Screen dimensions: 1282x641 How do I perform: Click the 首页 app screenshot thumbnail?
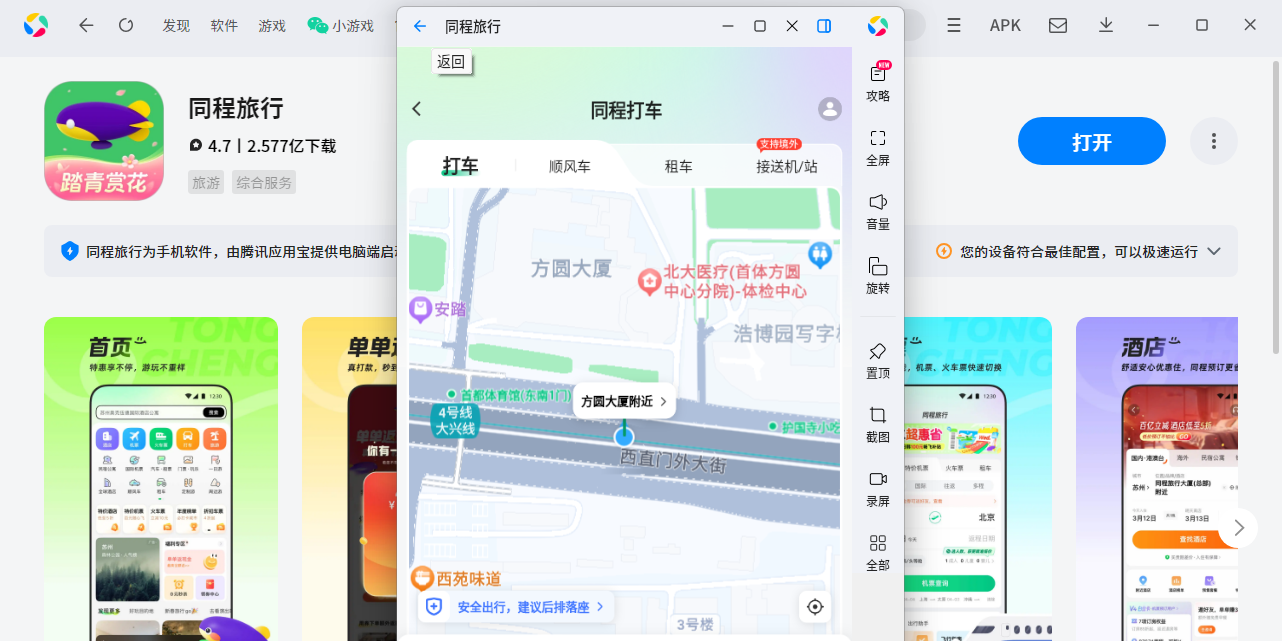click(x=160, y=478)
